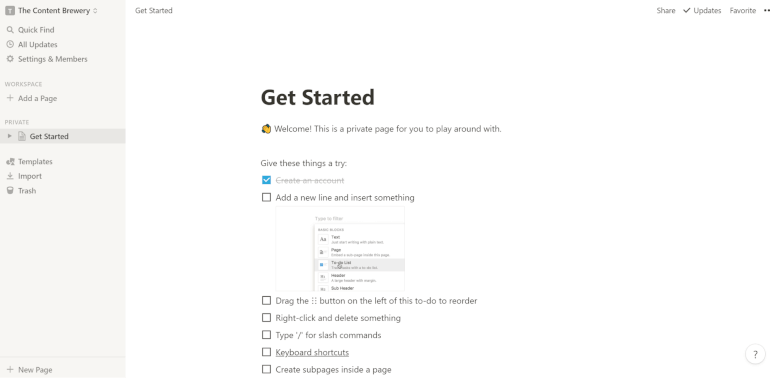Open All Updates clock icon

tap(10, 44)
